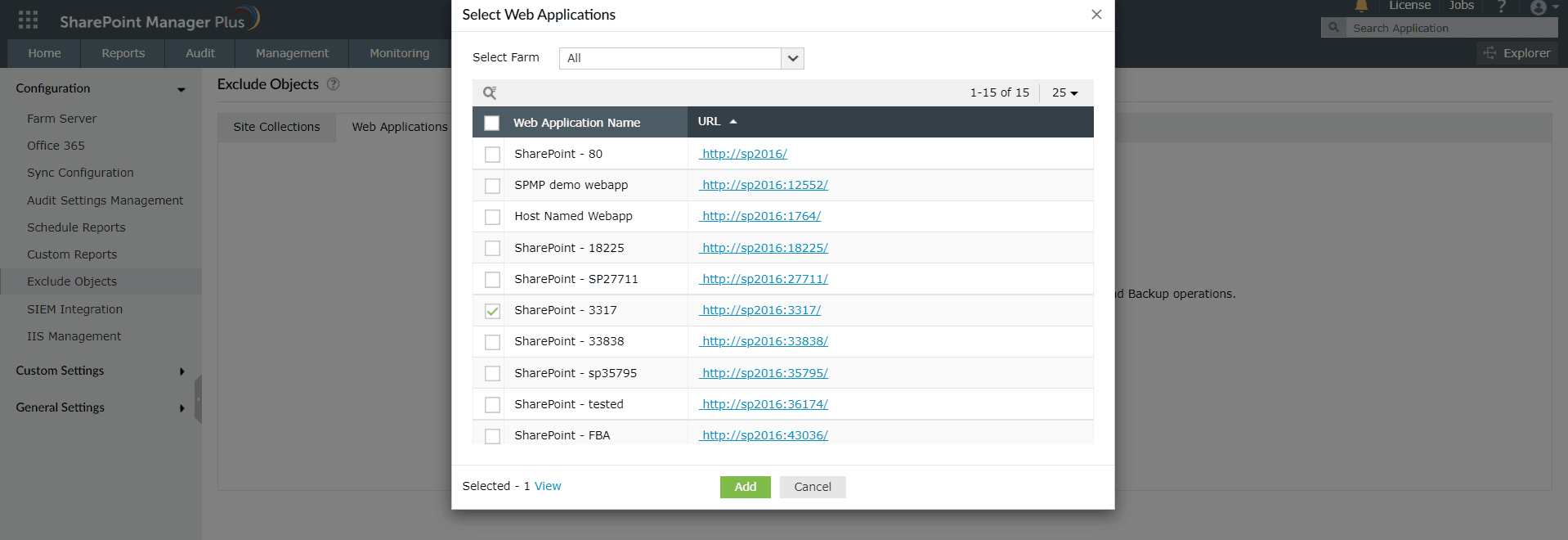The image size is (1568, 540).
Task: Open the apps grid launcher icon
Action: tap(28, 20)
